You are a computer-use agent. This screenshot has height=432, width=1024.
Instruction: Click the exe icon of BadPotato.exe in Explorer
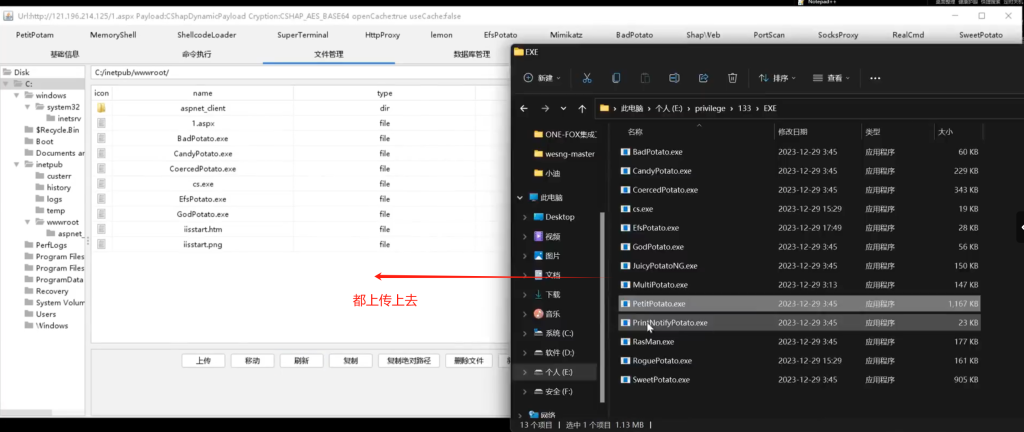pos(625,152)
